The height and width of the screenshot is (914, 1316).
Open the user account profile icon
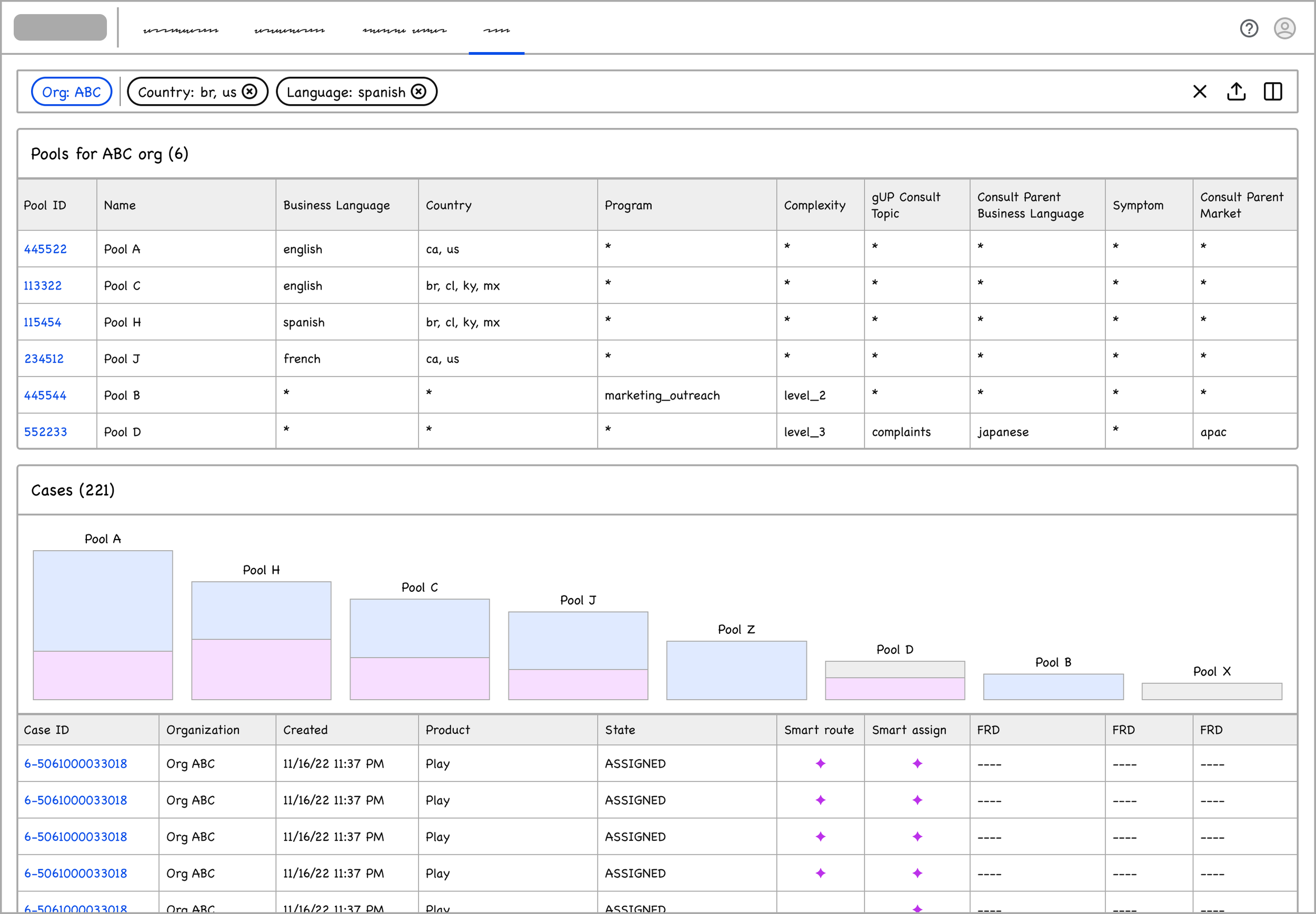1284,28
